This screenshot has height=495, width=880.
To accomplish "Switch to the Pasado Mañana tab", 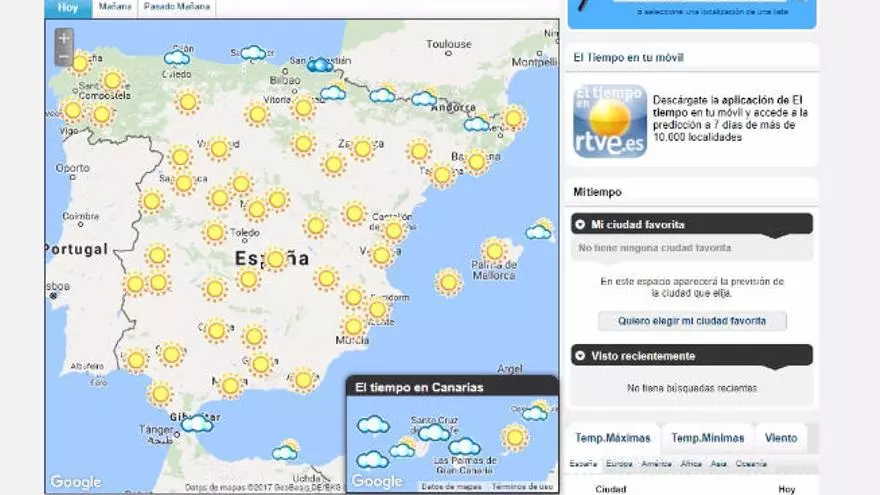I will point(177,7).
